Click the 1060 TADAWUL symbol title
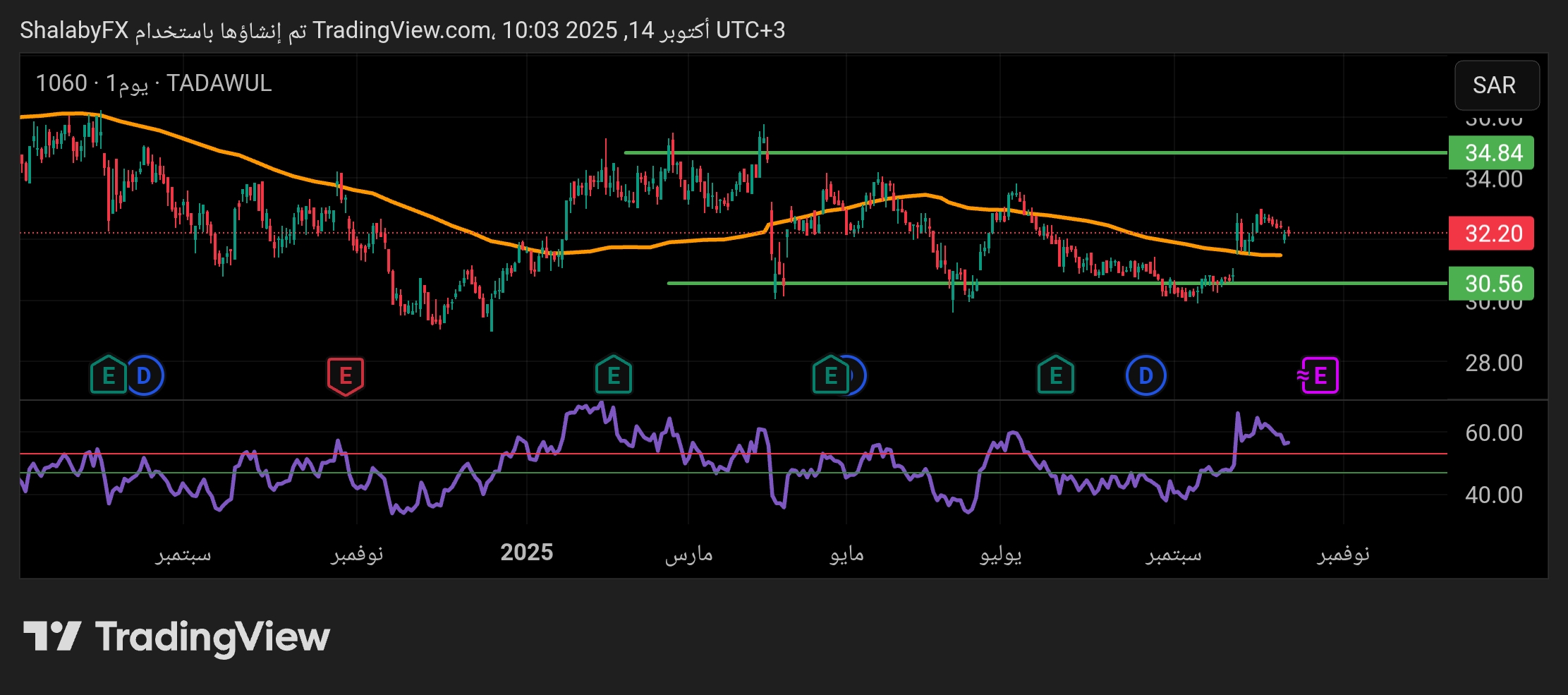The height and width of the screenshot is (695, 1568). point(154,83)
